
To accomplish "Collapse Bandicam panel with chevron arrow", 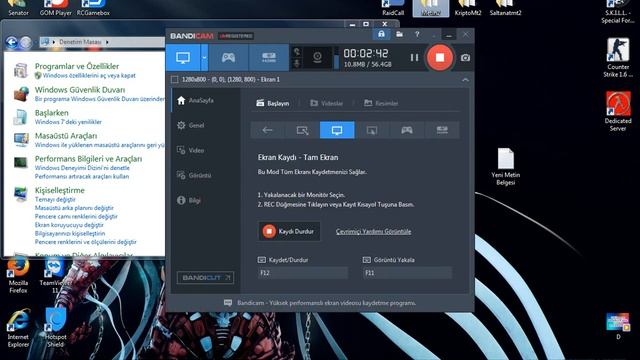I will pyautogui.click(x=465, y=80).
